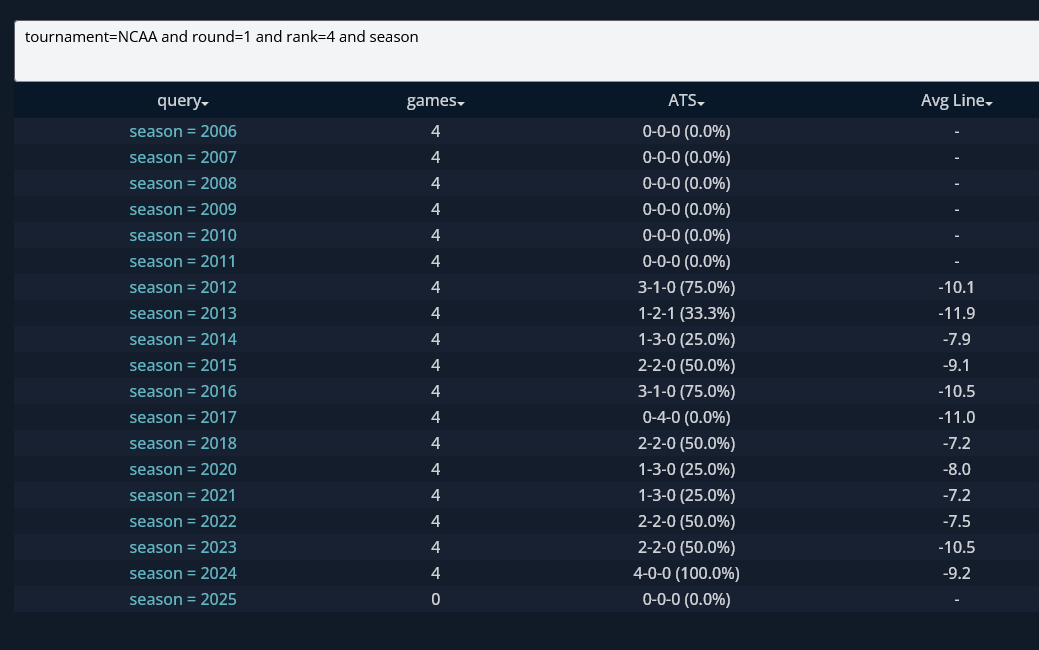
Task: Open the season = 2021 link
Action: pyautogui.click(x=183, y=495)
